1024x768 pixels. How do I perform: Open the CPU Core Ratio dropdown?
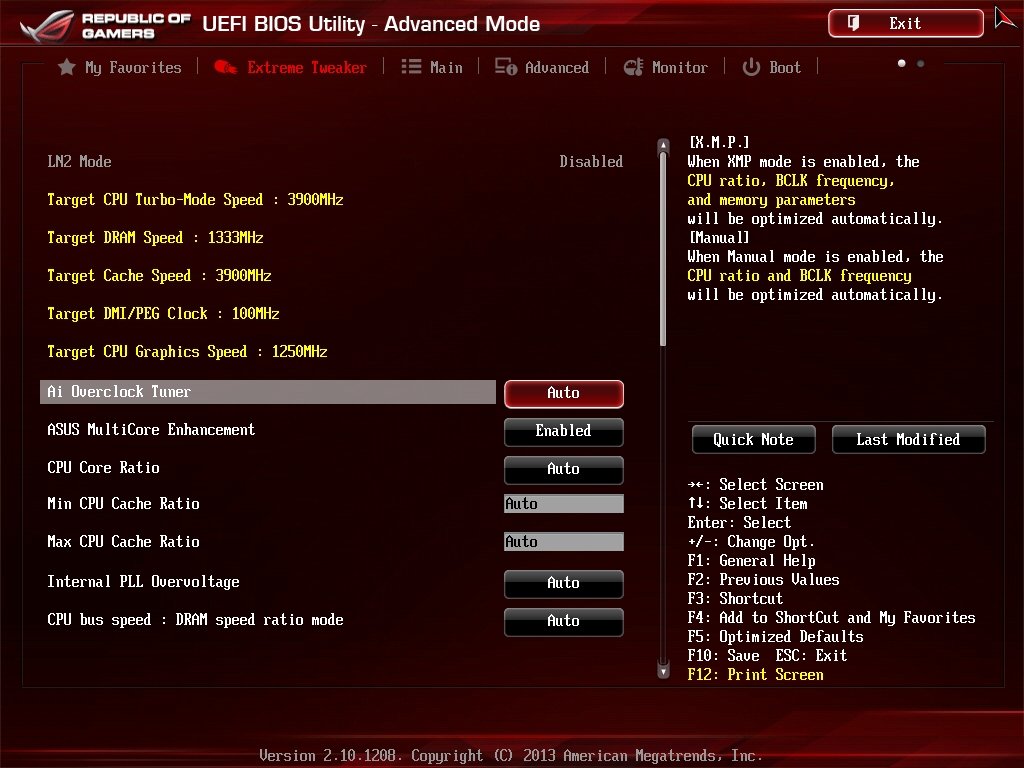coord(563,470)
